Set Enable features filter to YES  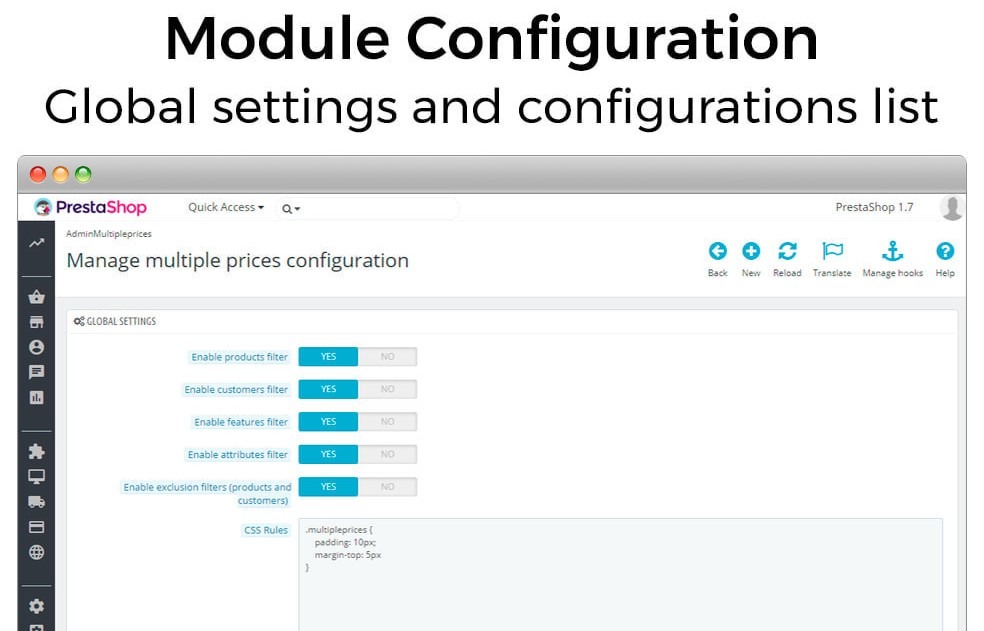pyautogui.click(x=328, y=422)
